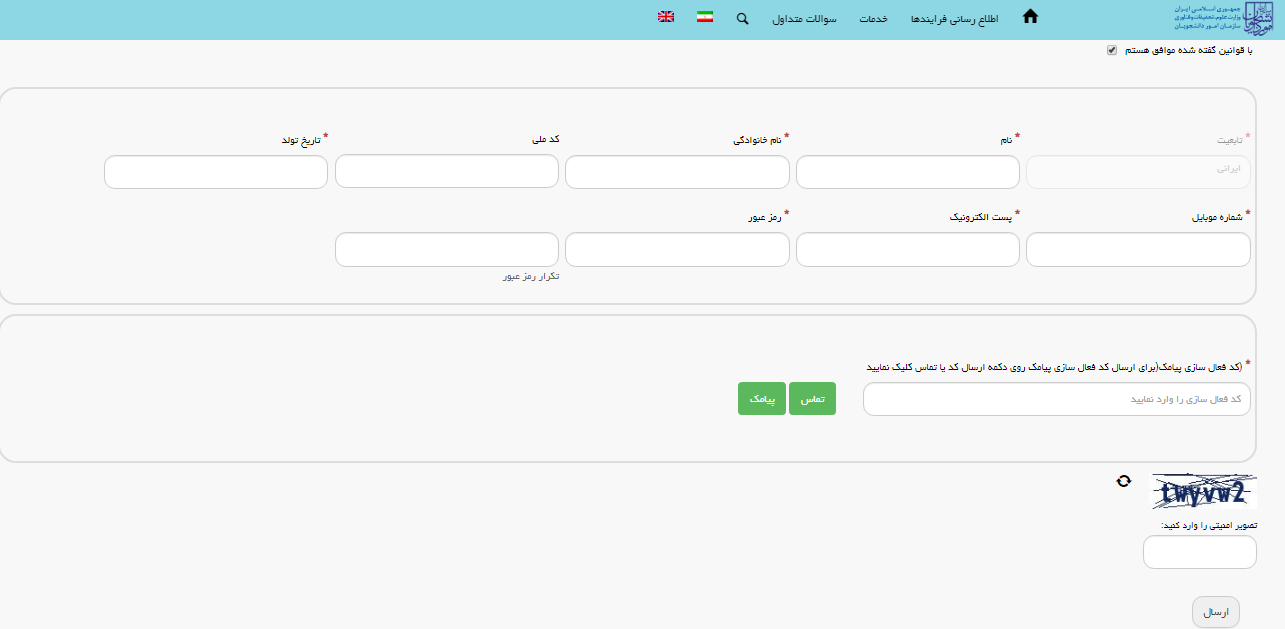Open the خدمات menu
Image resolution: width=1285 pixels, height=629 pixels.
873,20
